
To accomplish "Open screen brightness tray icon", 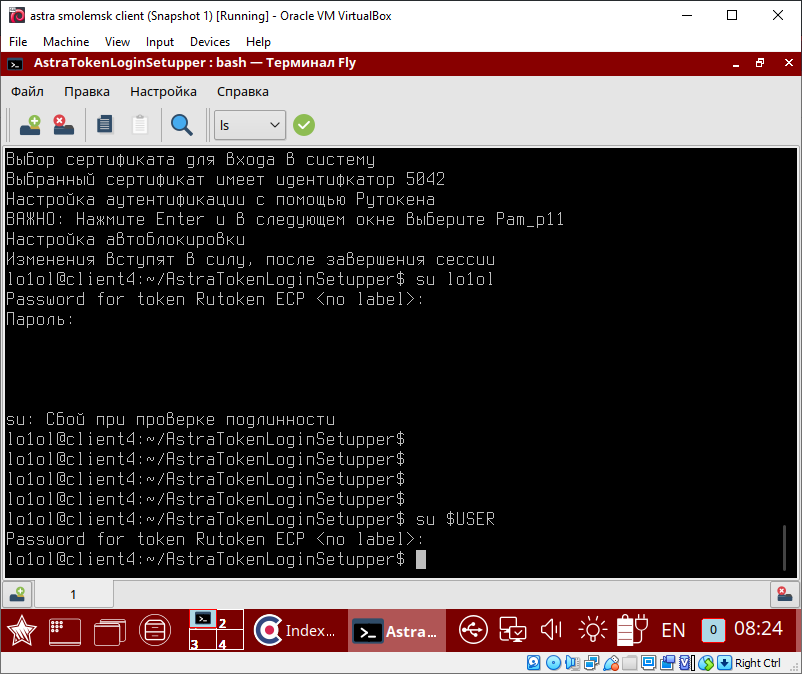I will [592, 630].
